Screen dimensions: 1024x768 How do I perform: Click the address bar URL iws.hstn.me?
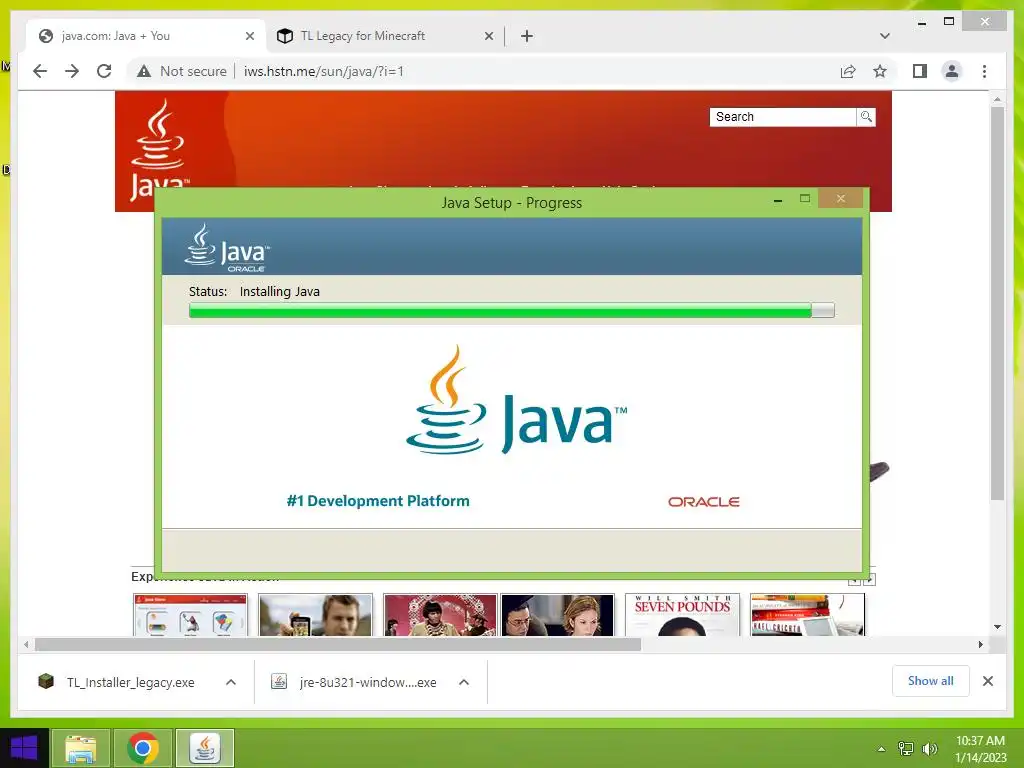coord(323,71)
